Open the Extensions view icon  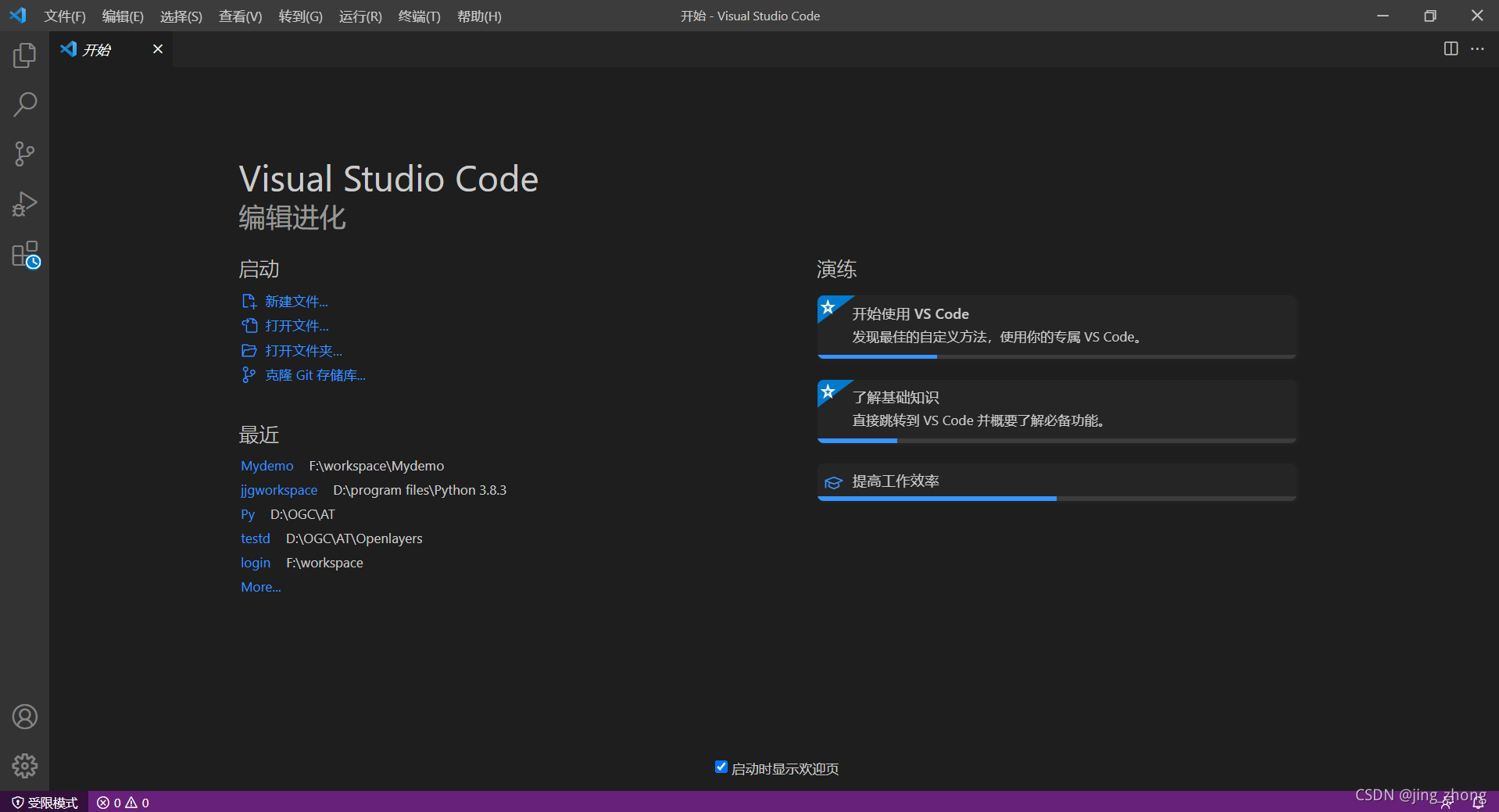26,255
